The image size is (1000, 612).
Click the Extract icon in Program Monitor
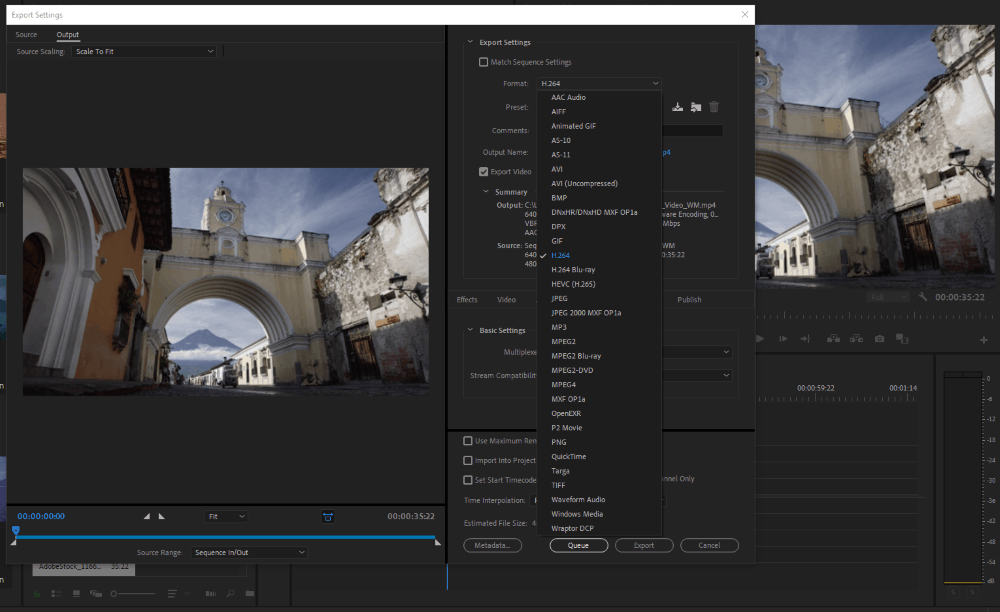(857, 339)
